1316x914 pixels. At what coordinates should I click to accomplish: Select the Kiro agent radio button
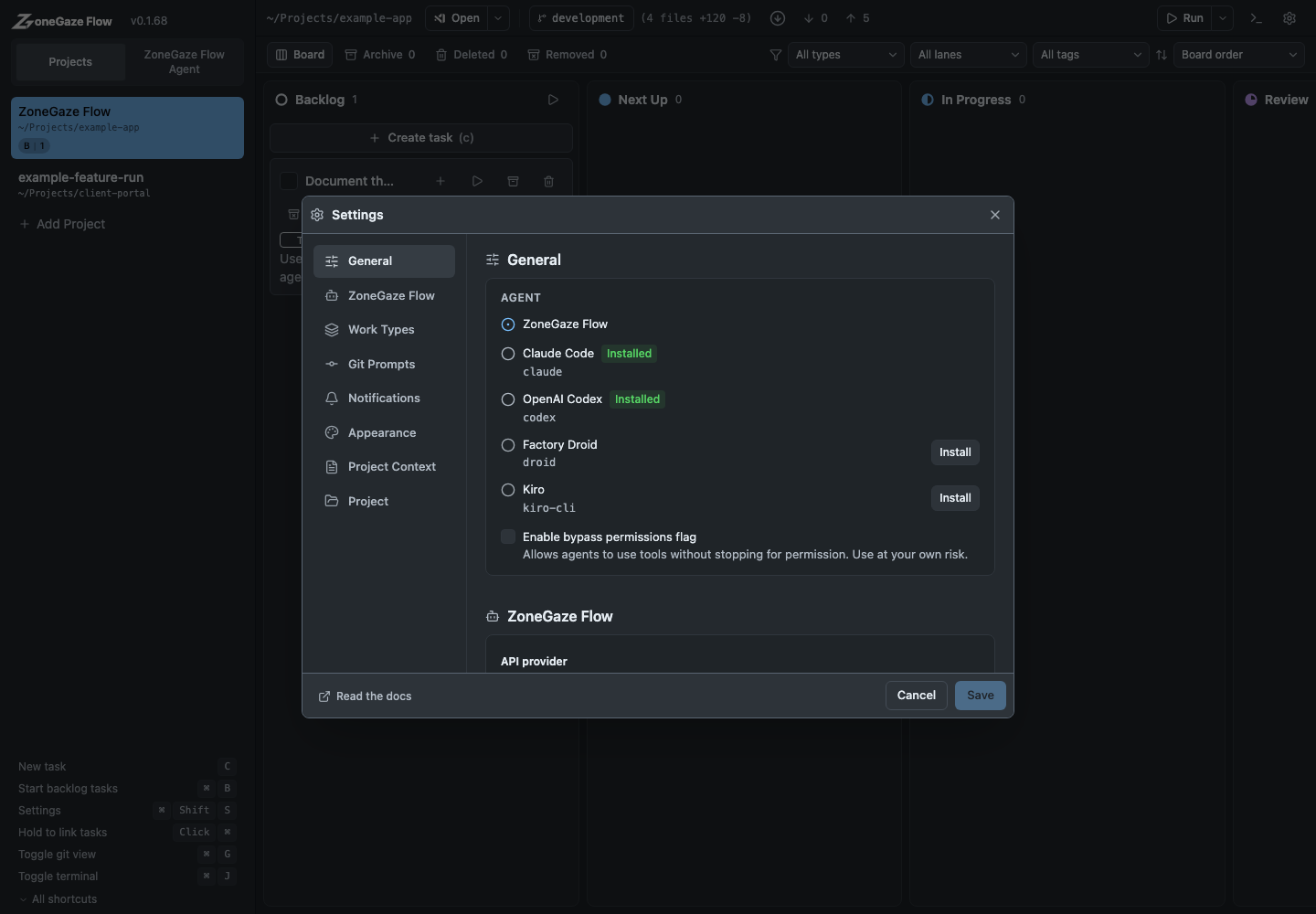(x=508, y=490)
